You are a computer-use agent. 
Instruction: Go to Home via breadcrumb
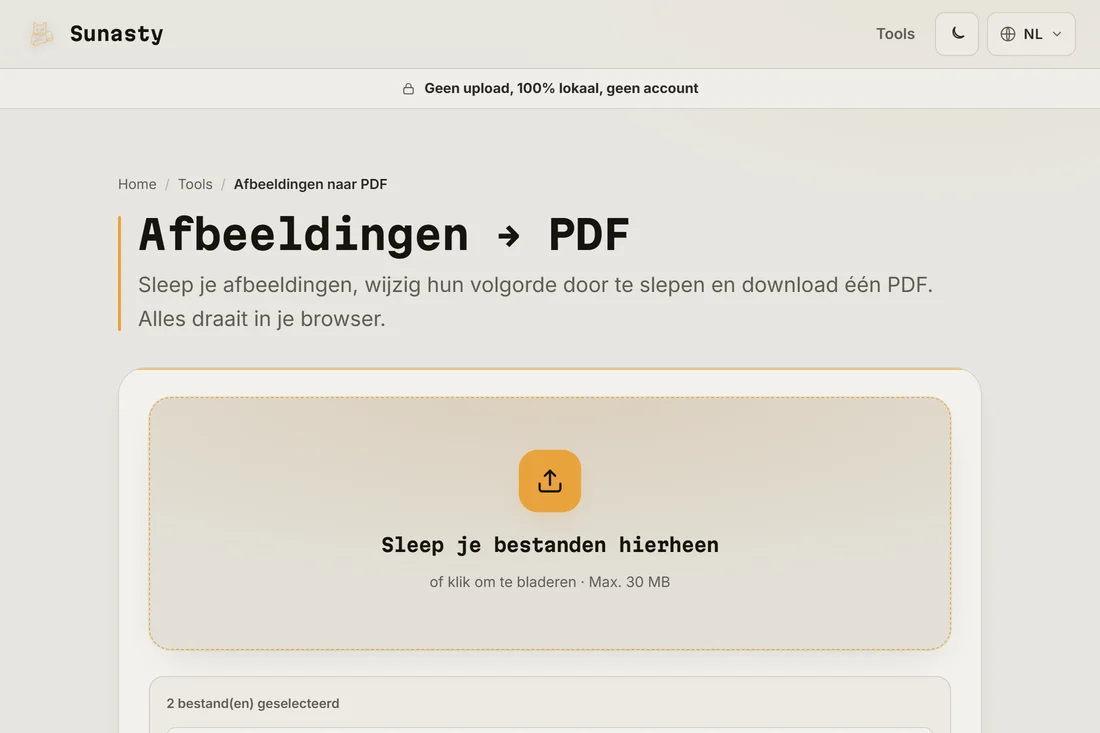(x=137, y=184)
